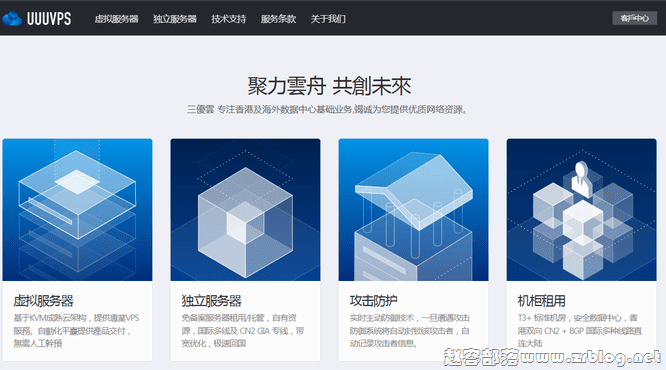Click the description starting 免备案服务器租用
The width and height of the screenshot is (666, 370).
(x=243, y=330)
